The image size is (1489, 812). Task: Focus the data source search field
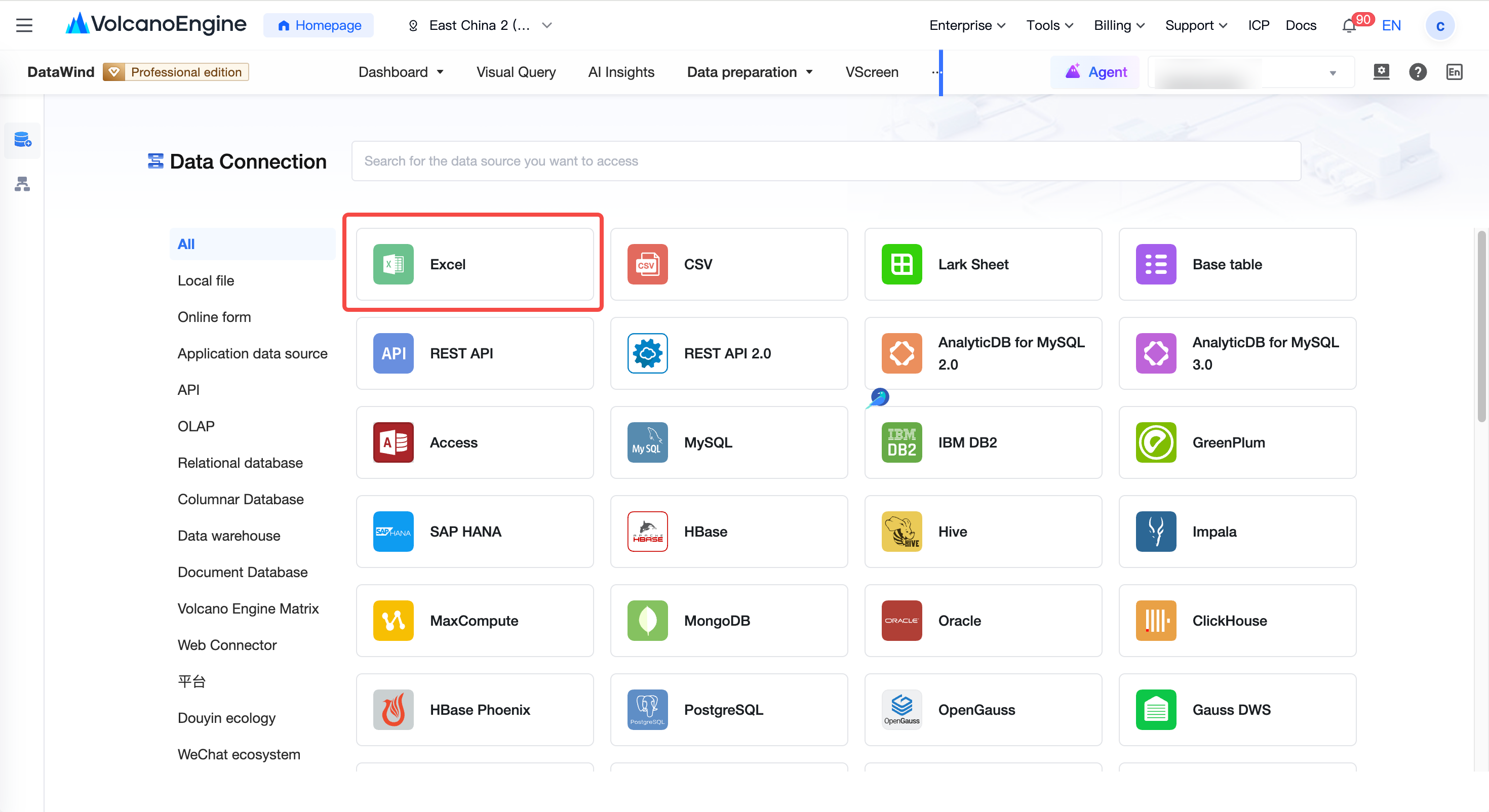click(x=826, y=160)
